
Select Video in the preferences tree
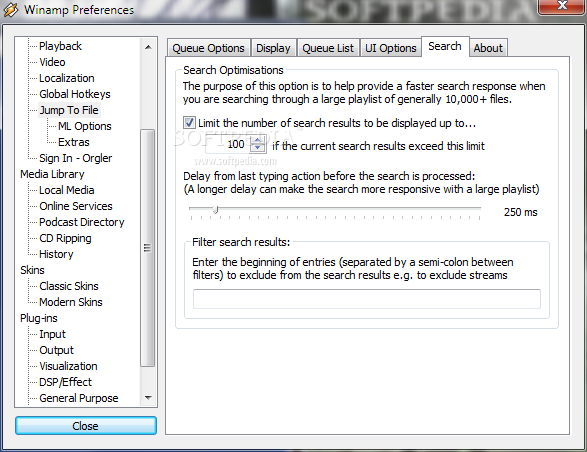tap(52, 62)
